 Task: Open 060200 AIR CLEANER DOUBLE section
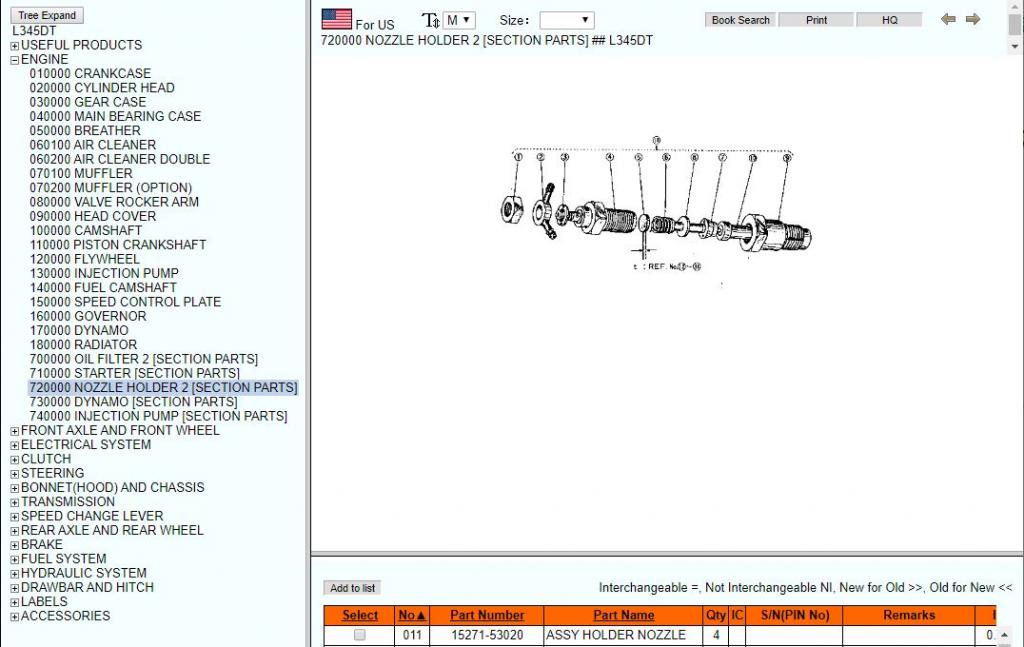pyautogui.click(x=120, y=160)
